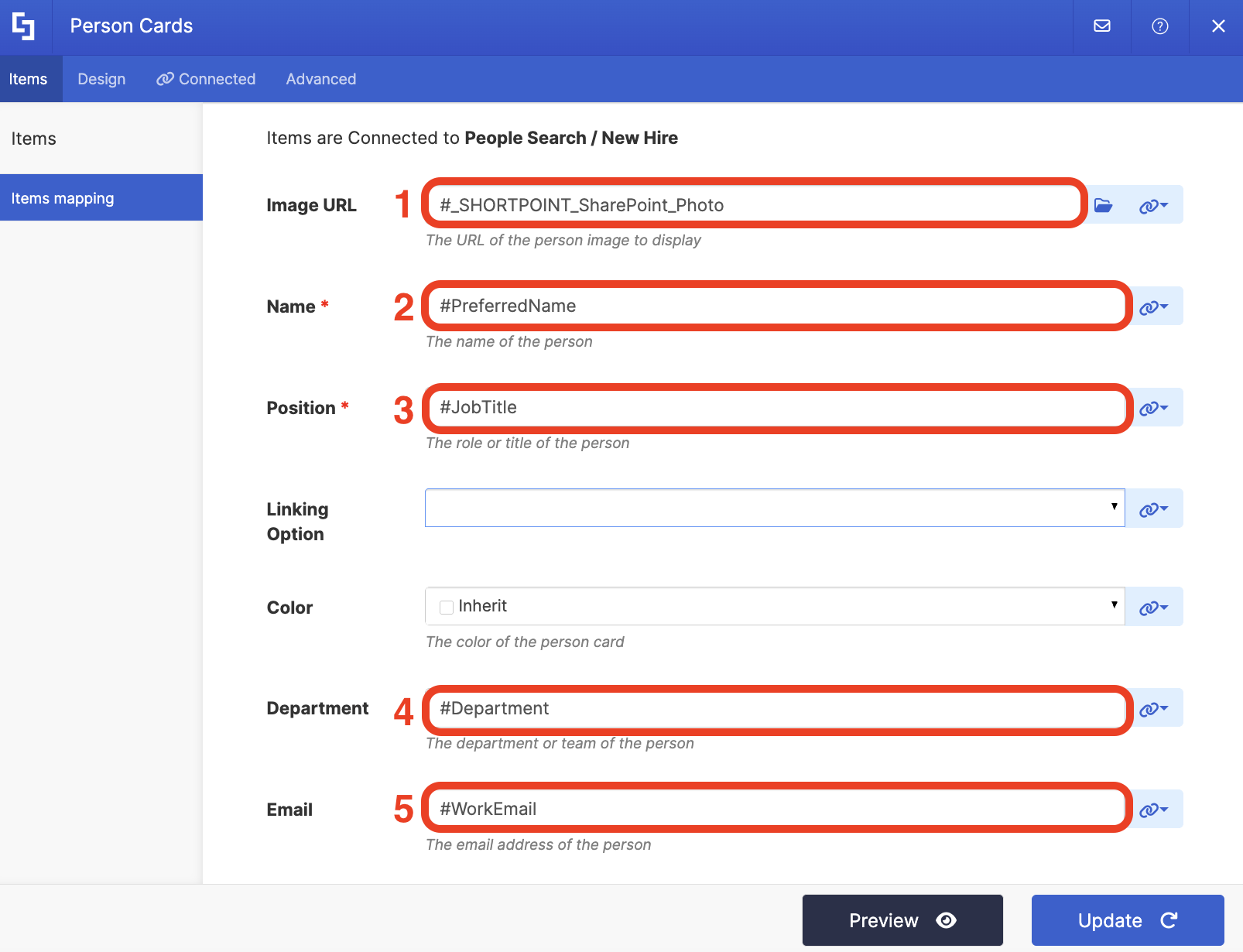The image size is (1243, 952).
Task: Select Items mapping in the sidebar
Action: tap(101, 198)
